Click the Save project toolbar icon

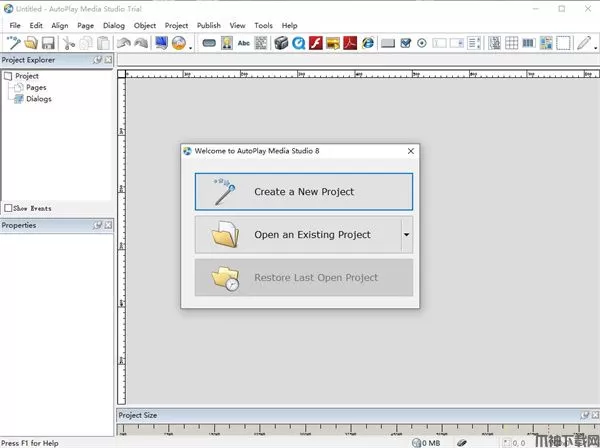click(x=48, y=43)
